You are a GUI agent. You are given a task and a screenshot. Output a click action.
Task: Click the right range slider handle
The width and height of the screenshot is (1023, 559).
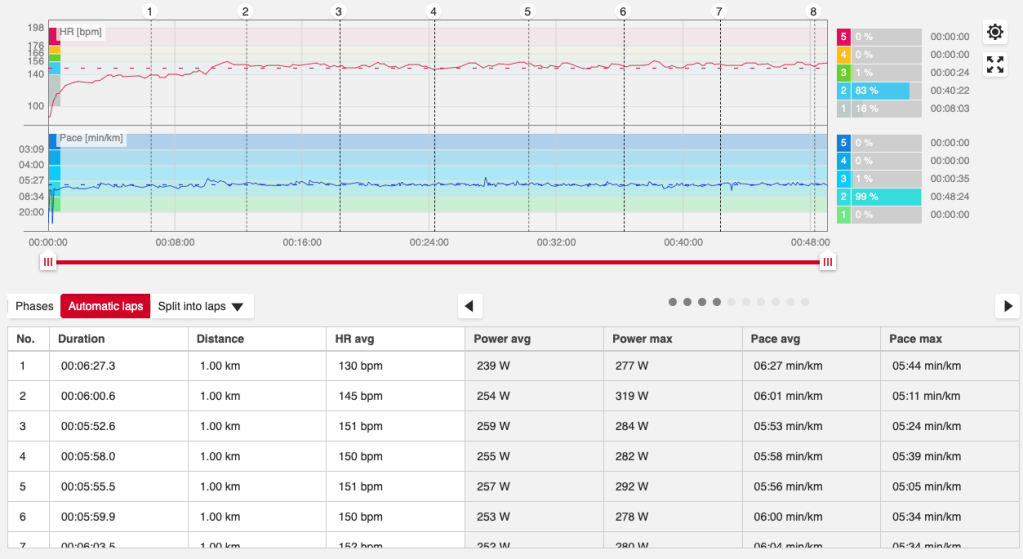[827, 262]
